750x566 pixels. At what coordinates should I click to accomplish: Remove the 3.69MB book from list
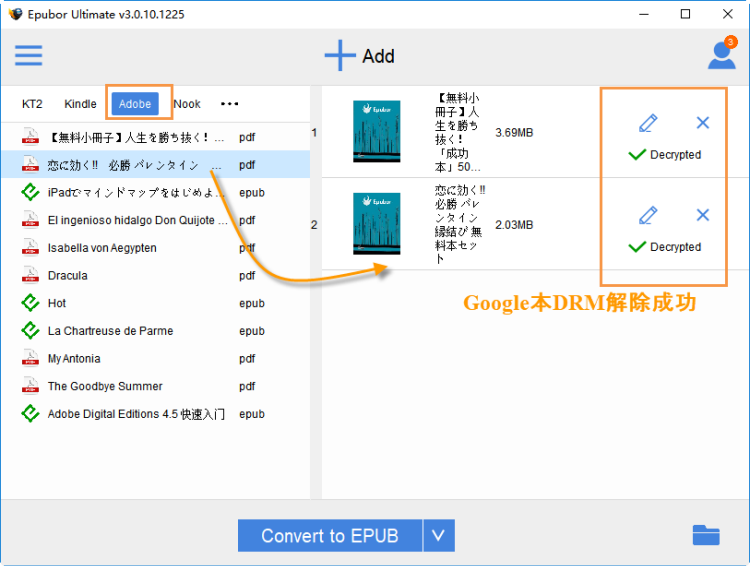(x=703, y=123)
